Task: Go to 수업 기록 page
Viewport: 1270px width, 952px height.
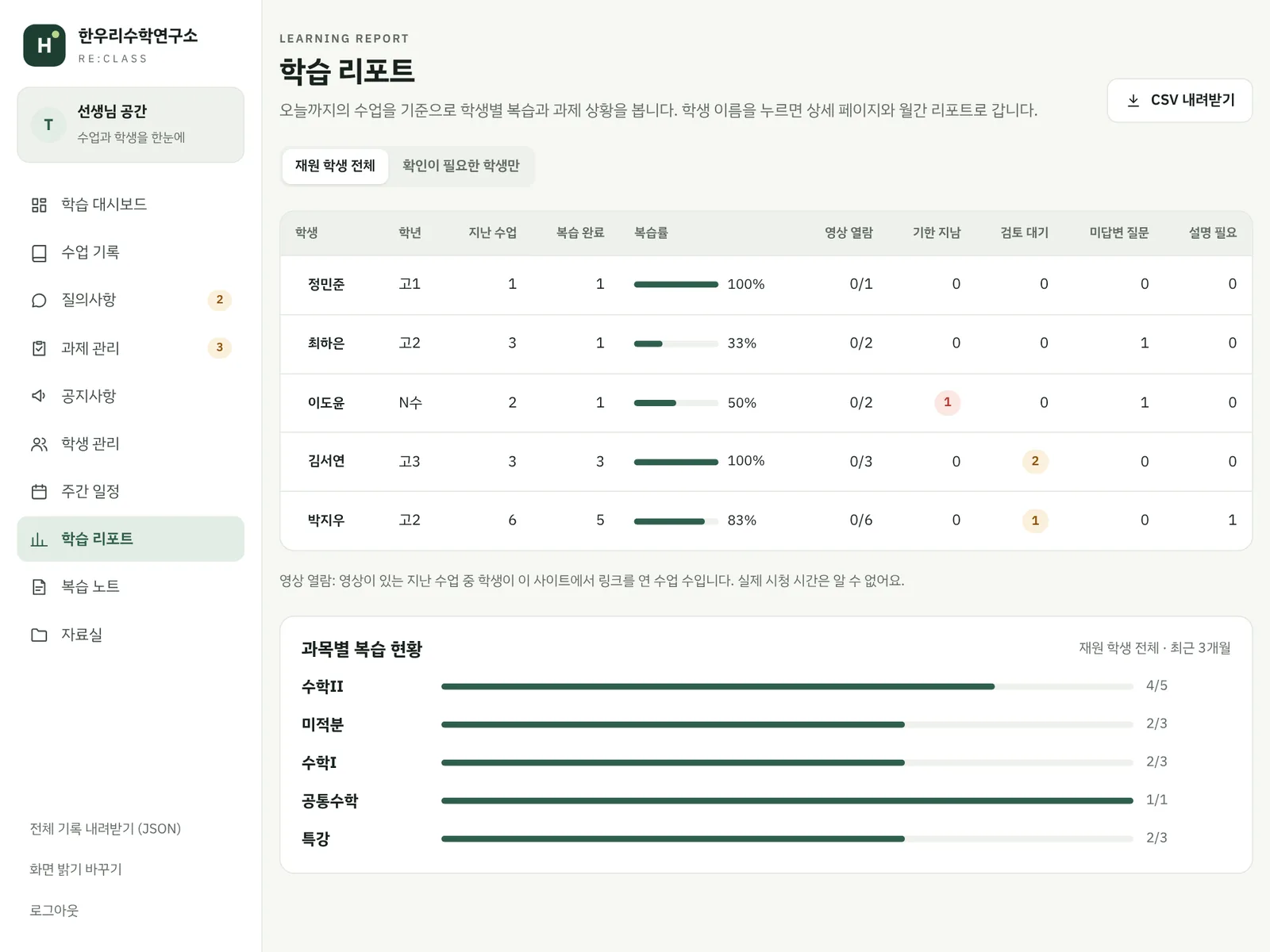Action: [131, 252]
